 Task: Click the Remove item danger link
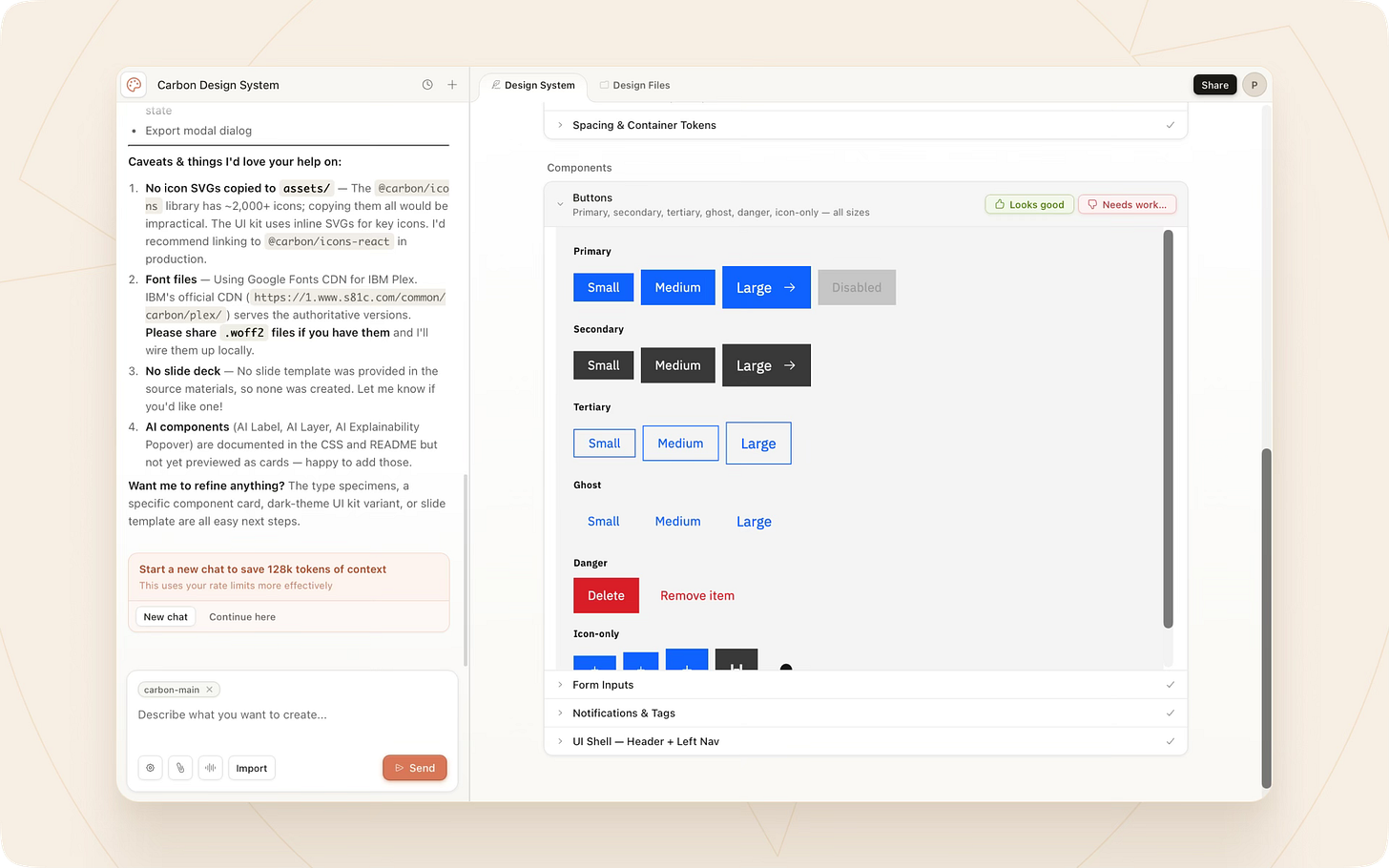pyautogui.click(x=697, y=595)
